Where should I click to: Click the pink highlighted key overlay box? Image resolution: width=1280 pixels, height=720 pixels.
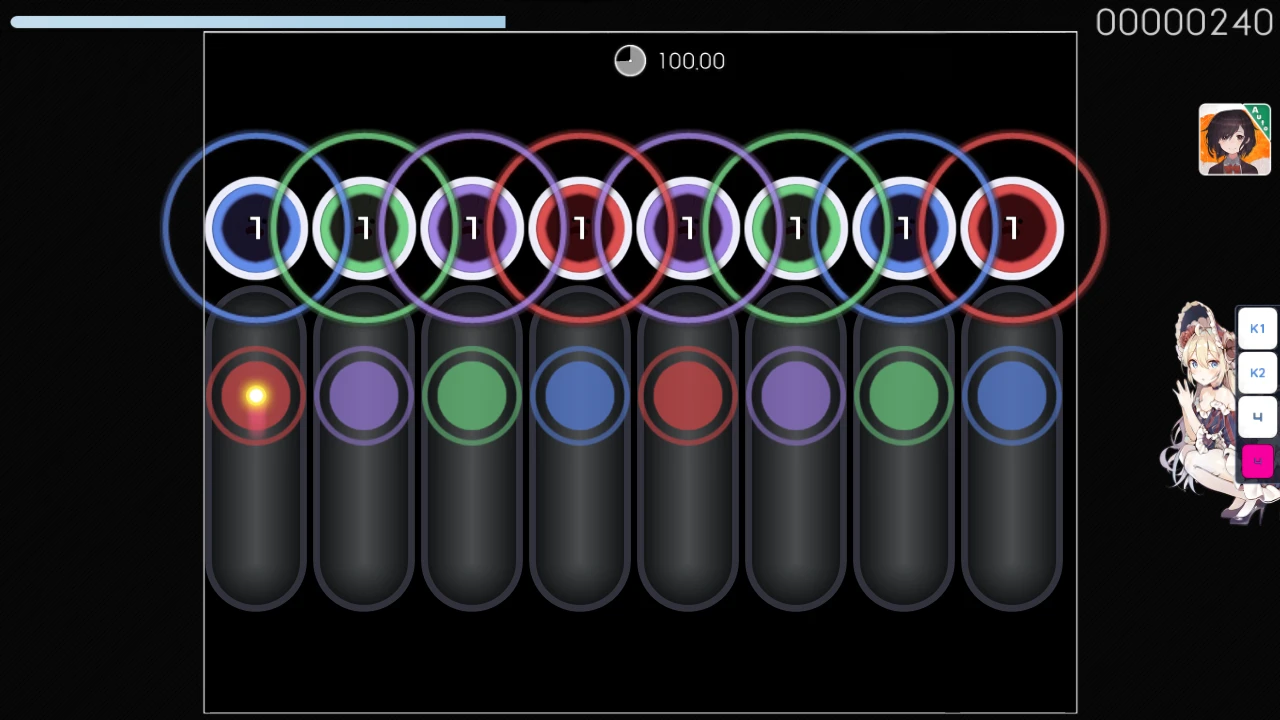pyautogui.click(x=1257, y=461)
